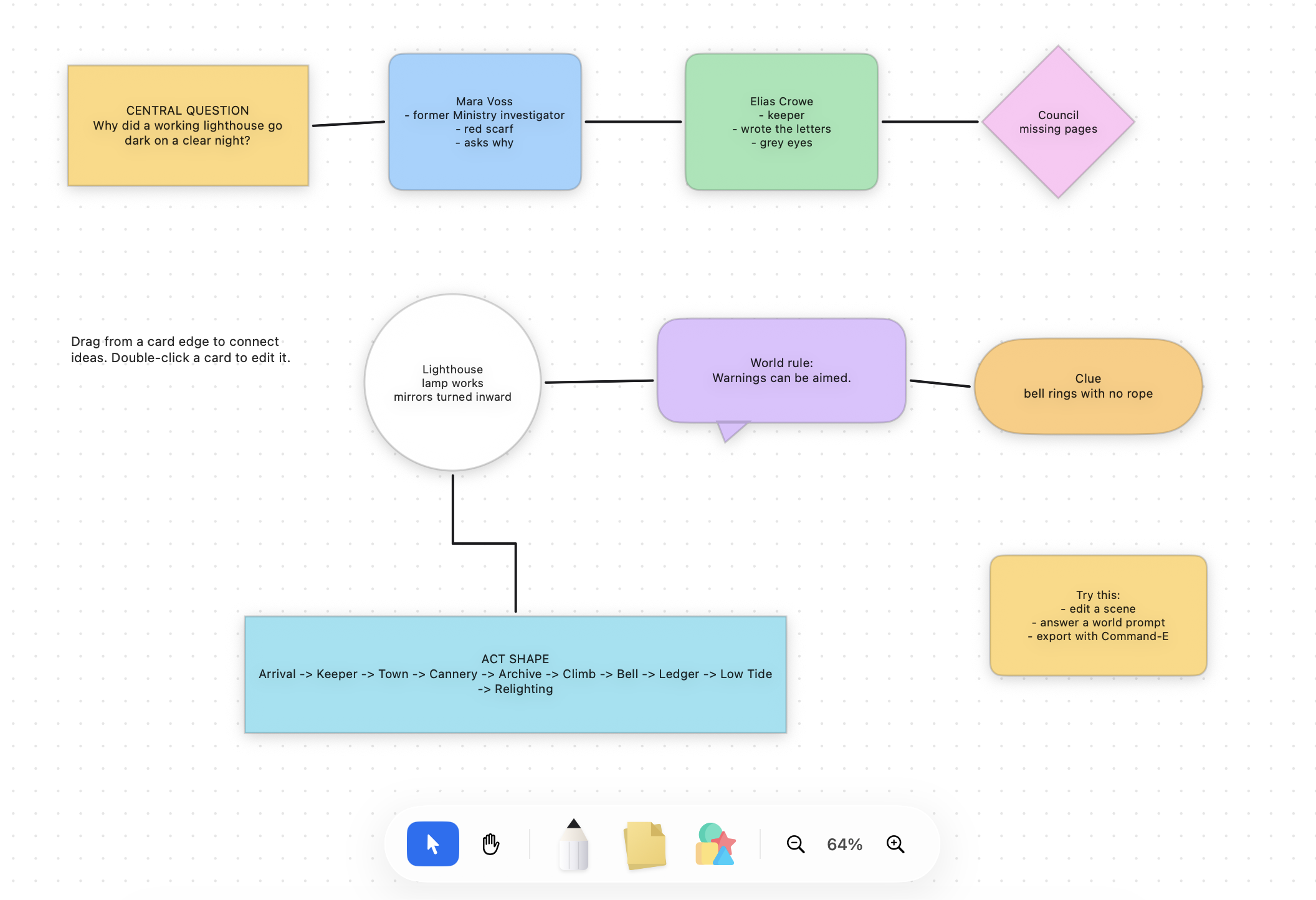Select the Elias Crowe green card
Image resolution: width=1316 pixels, height=900 pixels.
(x=781, y=122)
